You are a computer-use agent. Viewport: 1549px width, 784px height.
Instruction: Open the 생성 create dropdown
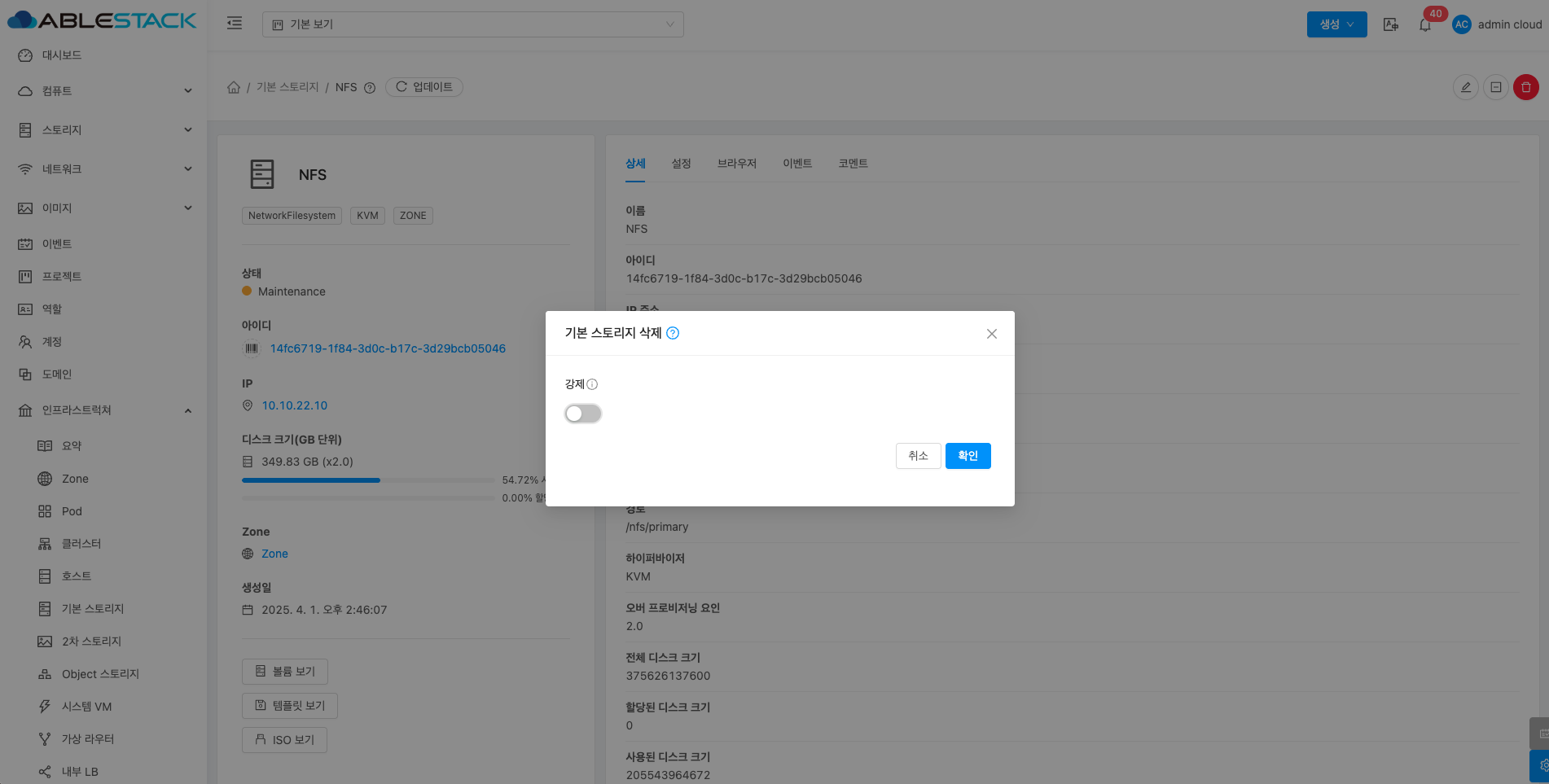pos(1336,24)
